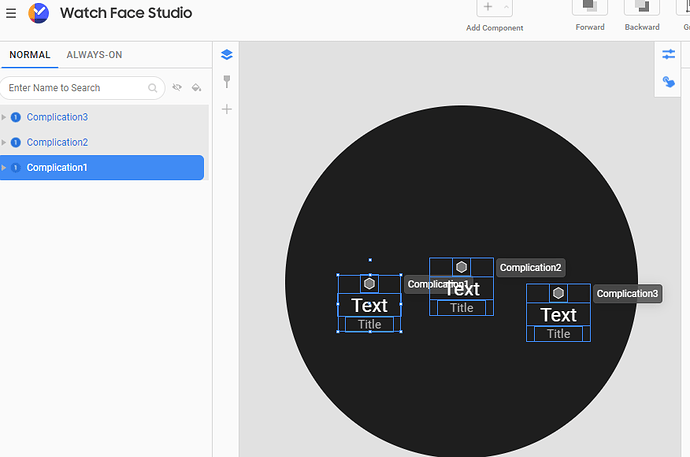Screen dimensions: 690x457
Task: Expand the Complication3 layer
Action: 4,117
